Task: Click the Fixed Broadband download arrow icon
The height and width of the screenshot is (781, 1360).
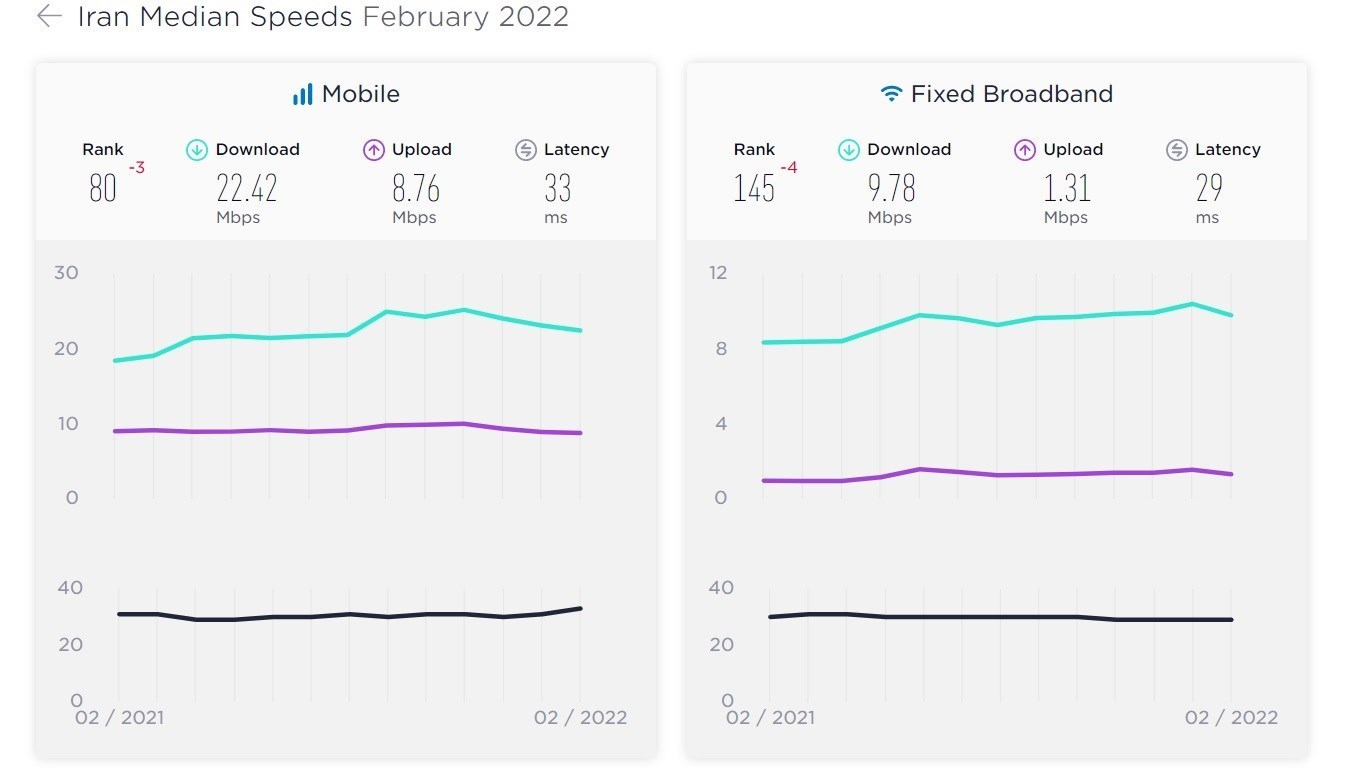Action: pyautogui.click(x=849, y=150)
